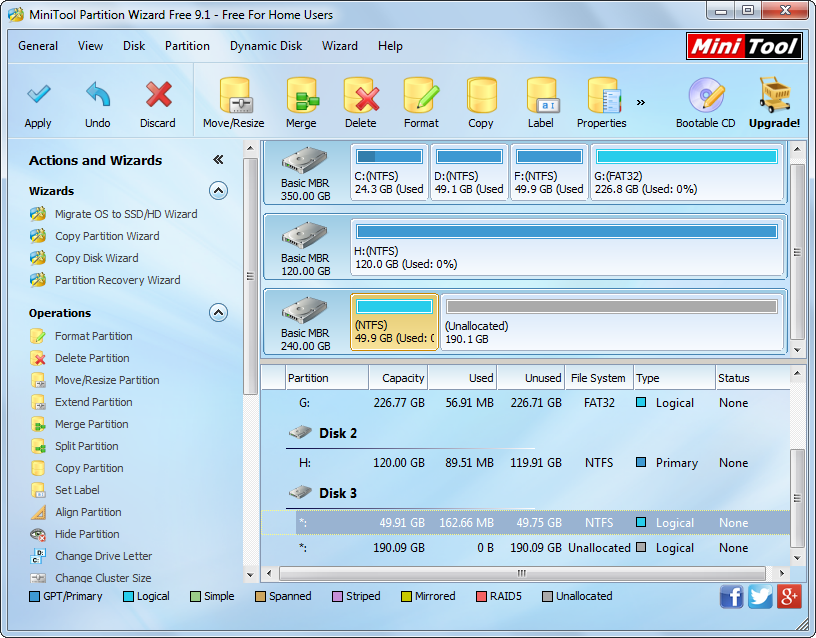Select the D: NTFS partition block

[x=469, y=172]
